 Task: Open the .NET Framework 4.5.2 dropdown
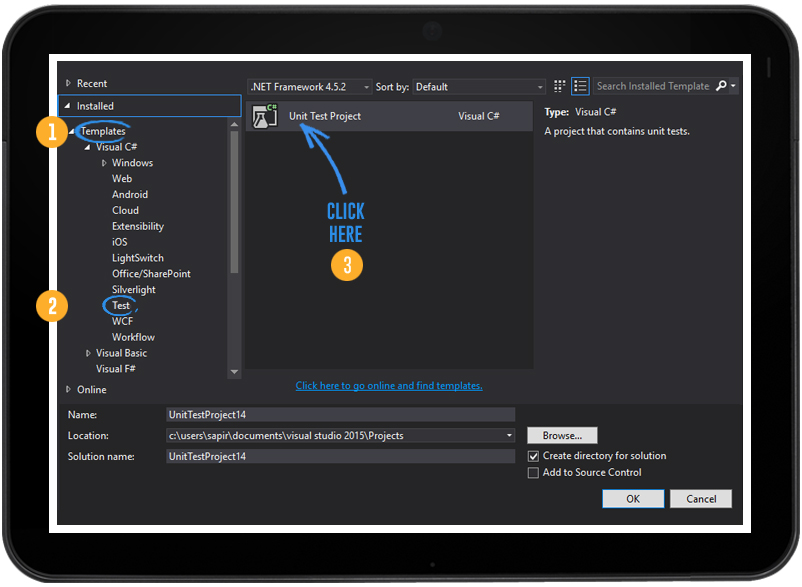click(x=310, y=87)
